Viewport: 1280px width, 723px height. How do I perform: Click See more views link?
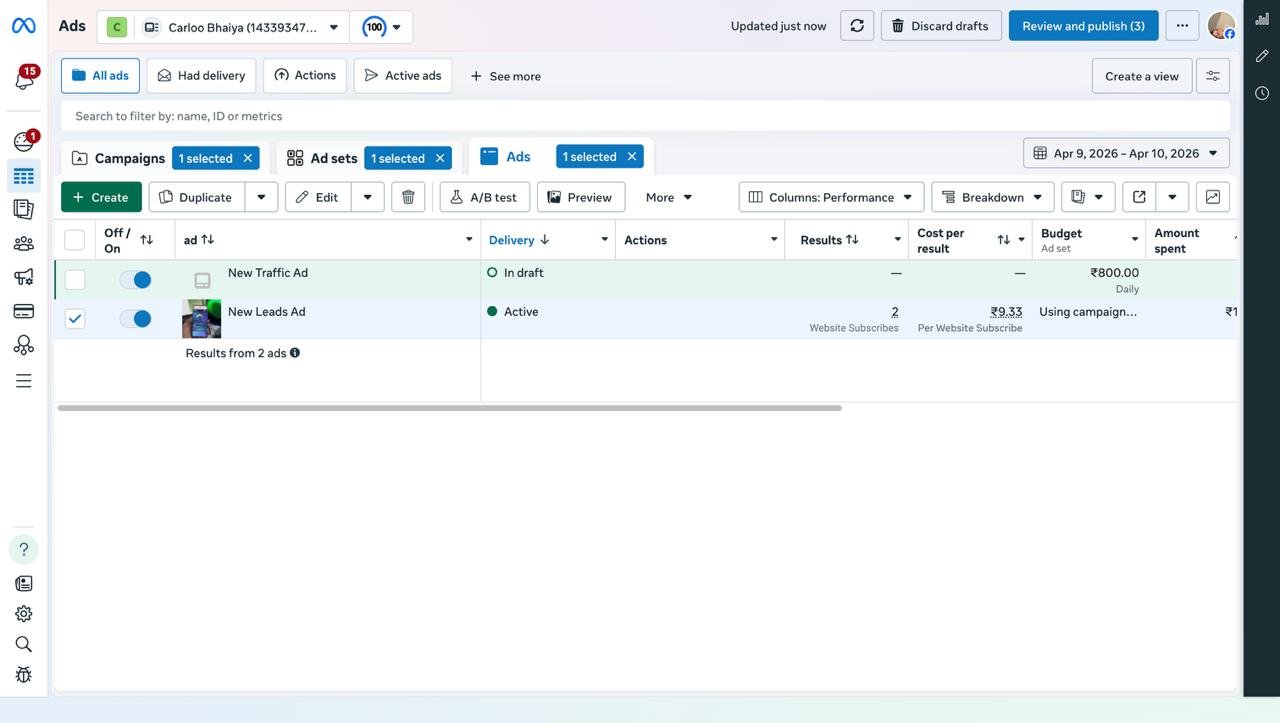pyautogui.click(x=505, y=76)
